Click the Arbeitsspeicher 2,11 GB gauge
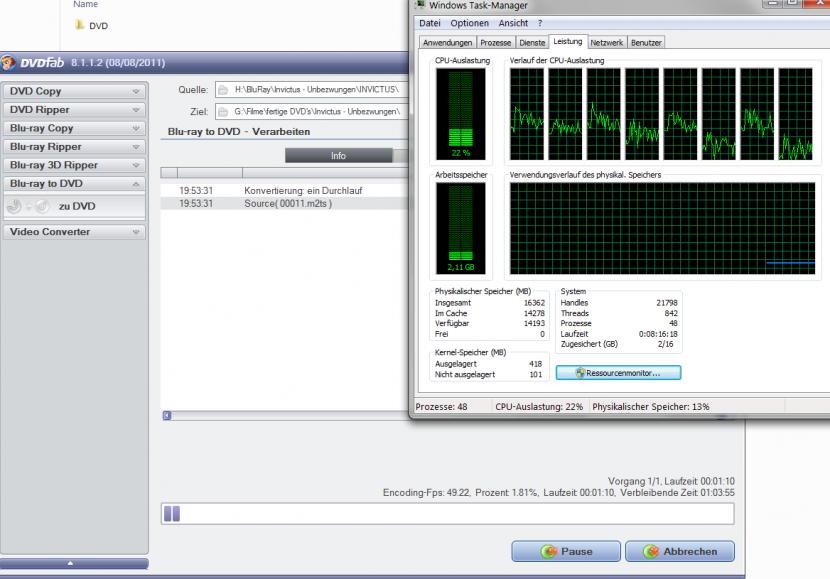 coord(461,228)
